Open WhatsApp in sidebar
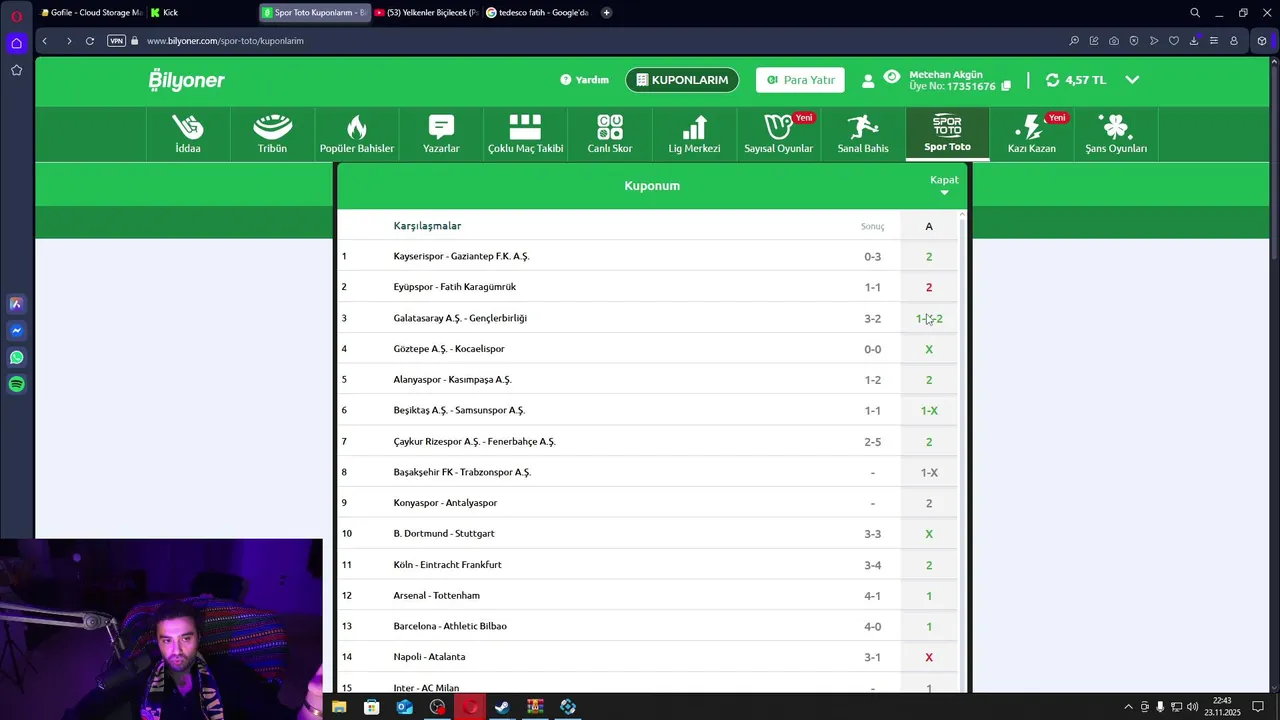The image size is (1280, 720). pyautogui.click(x=16, y=357)
